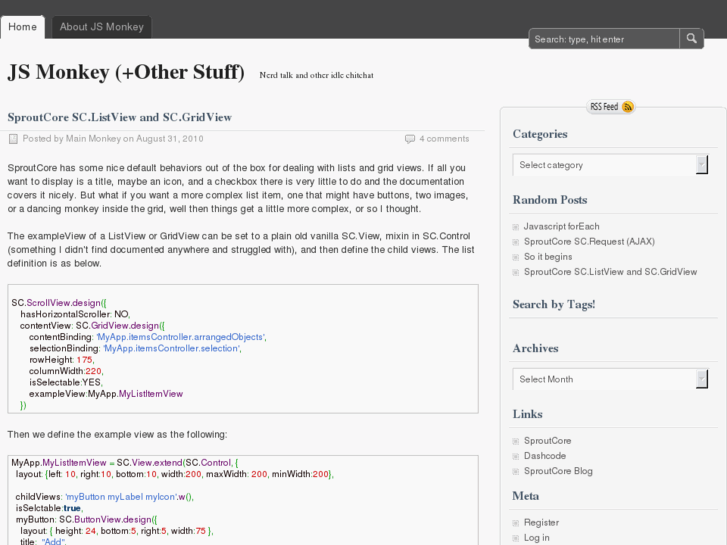Open the So it begins post

(548, 257)
